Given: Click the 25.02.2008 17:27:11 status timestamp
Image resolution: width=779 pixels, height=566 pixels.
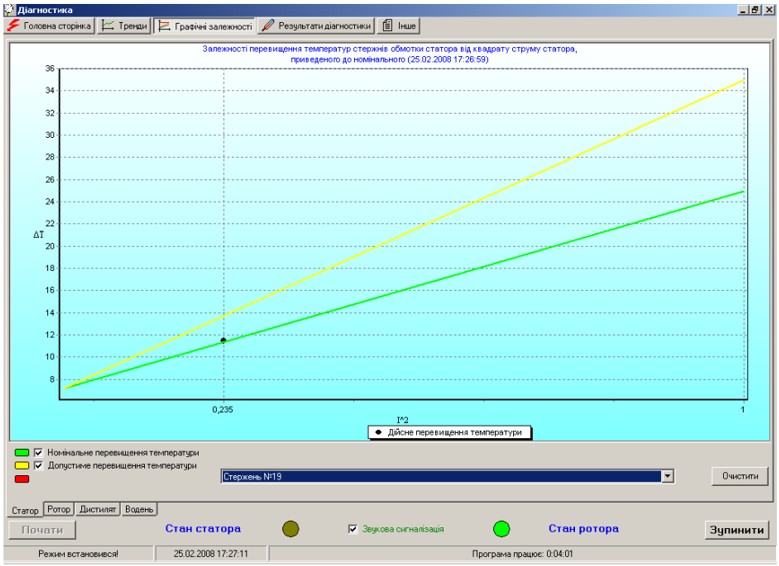Looking at the screenshot, I should click(211, 554).
